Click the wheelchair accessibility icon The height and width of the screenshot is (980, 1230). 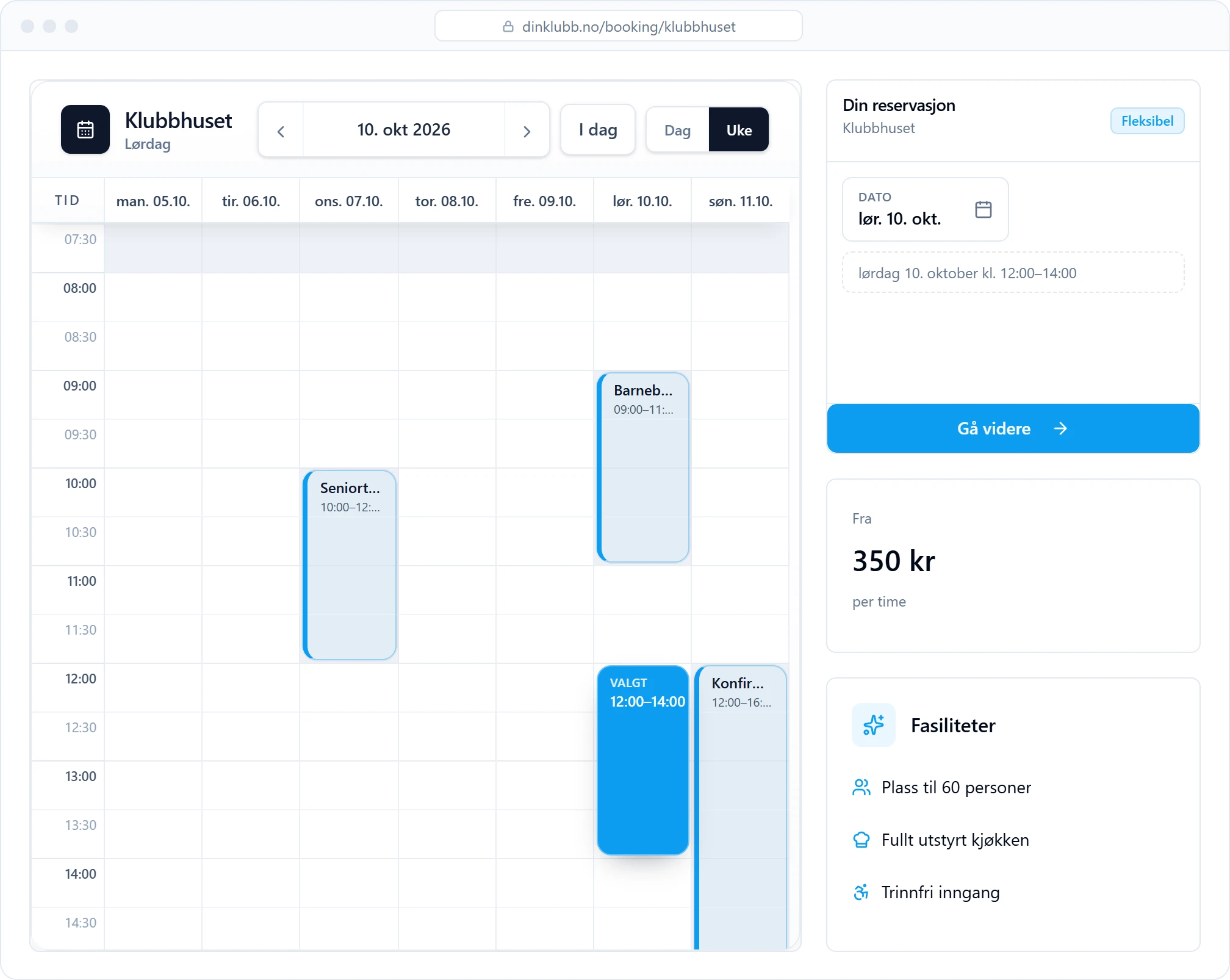click(x=861, y=892)
